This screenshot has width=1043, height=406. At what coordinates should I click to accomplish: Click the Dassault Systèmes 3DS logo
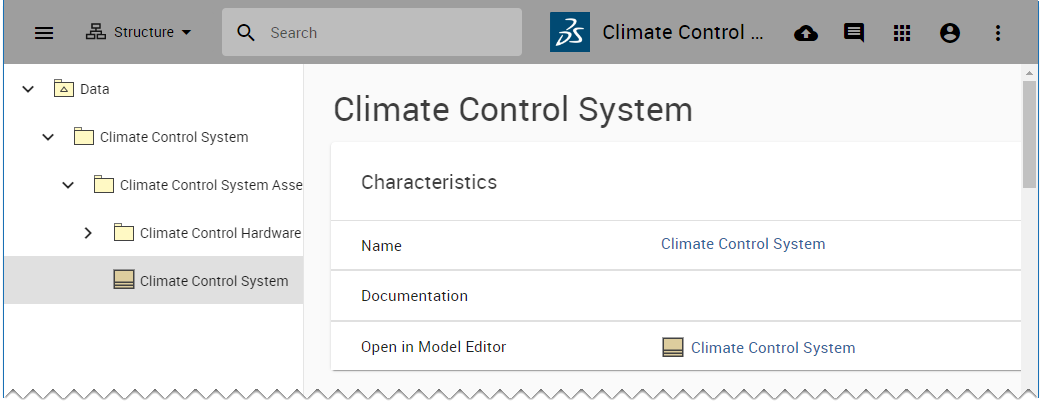[570, 33]
